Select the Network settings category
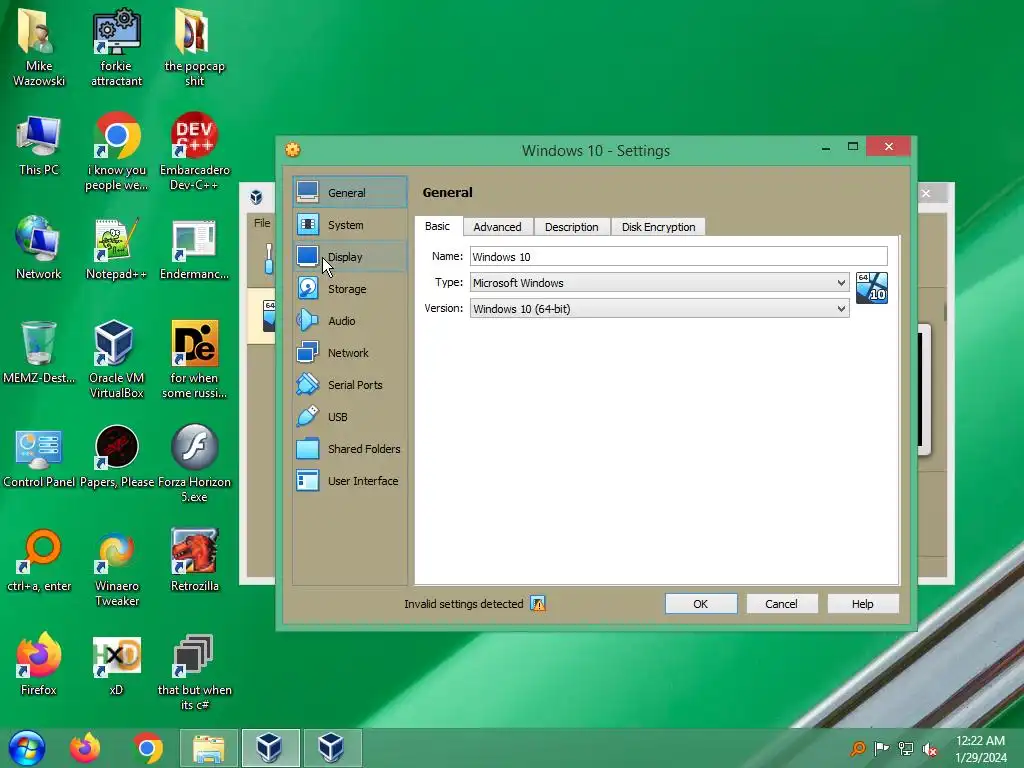Viewport: 1024px width, 768px height. 350,353
